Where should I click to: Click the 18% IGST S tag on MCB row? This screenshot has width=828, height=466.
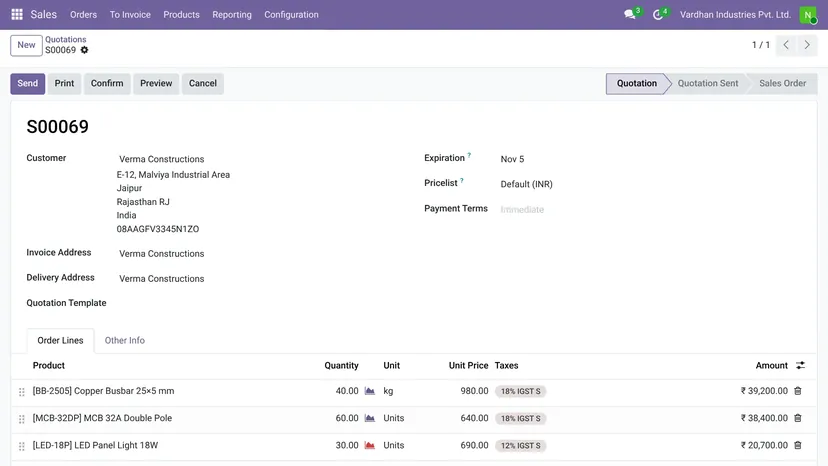521,418
